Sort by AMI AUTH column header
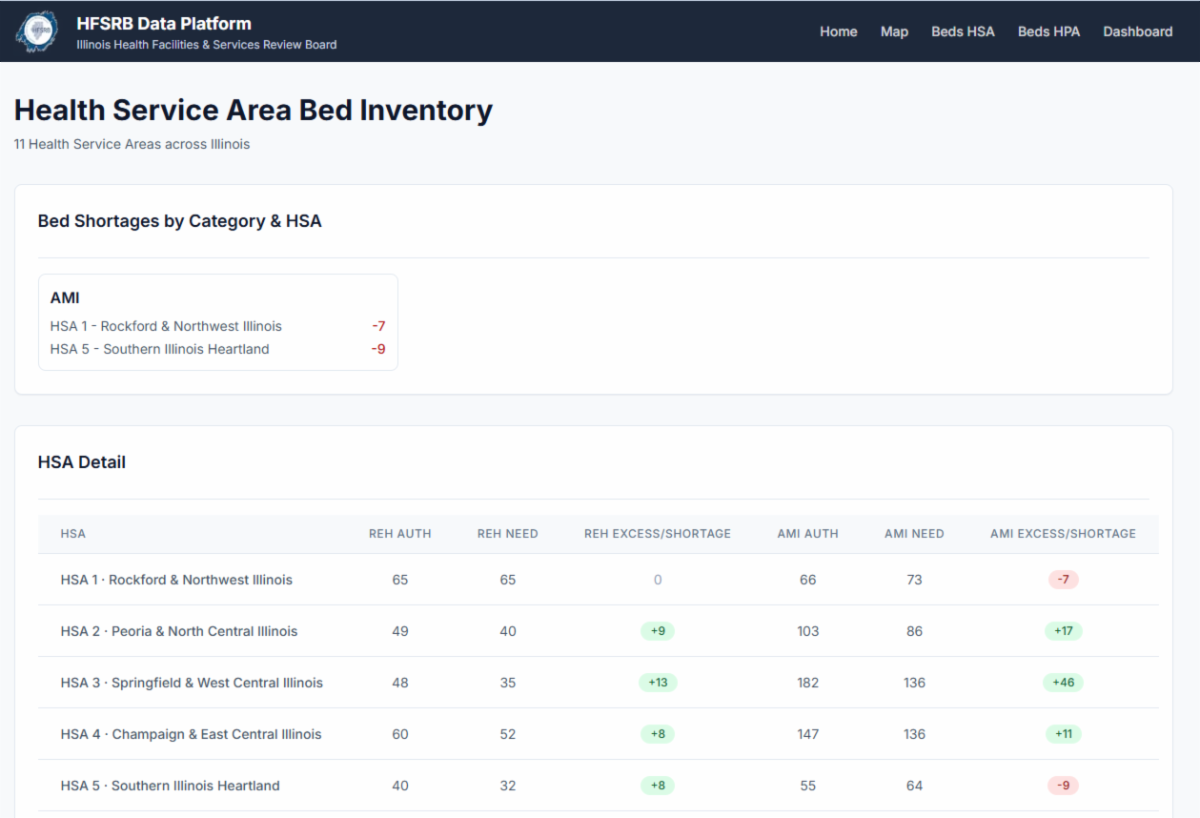This screenshot has height=818, width=1200. pos(807,534)
